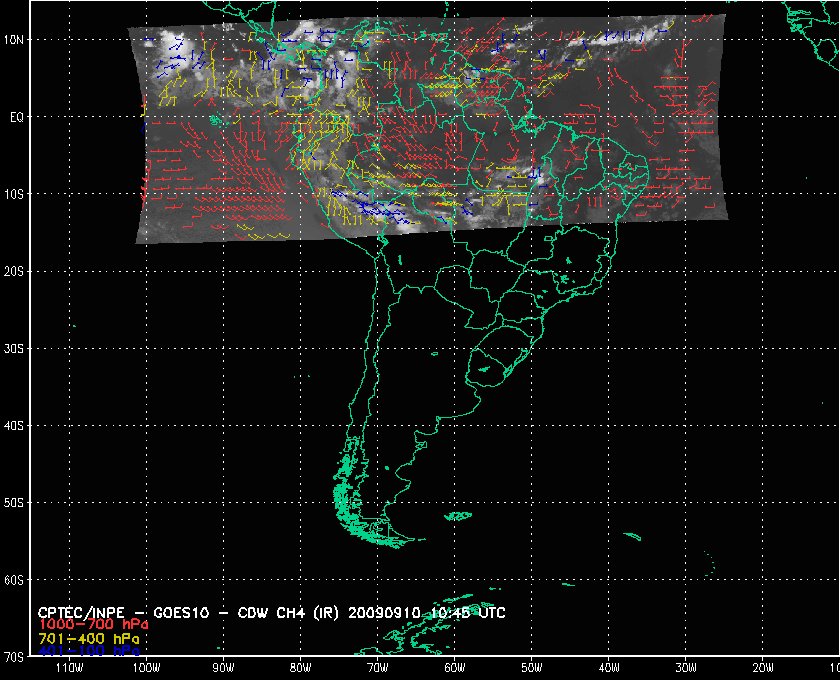Click the 70S latitude label
Image resolution: width=840 pixels, height=680 pixels.
pos(14,657)
